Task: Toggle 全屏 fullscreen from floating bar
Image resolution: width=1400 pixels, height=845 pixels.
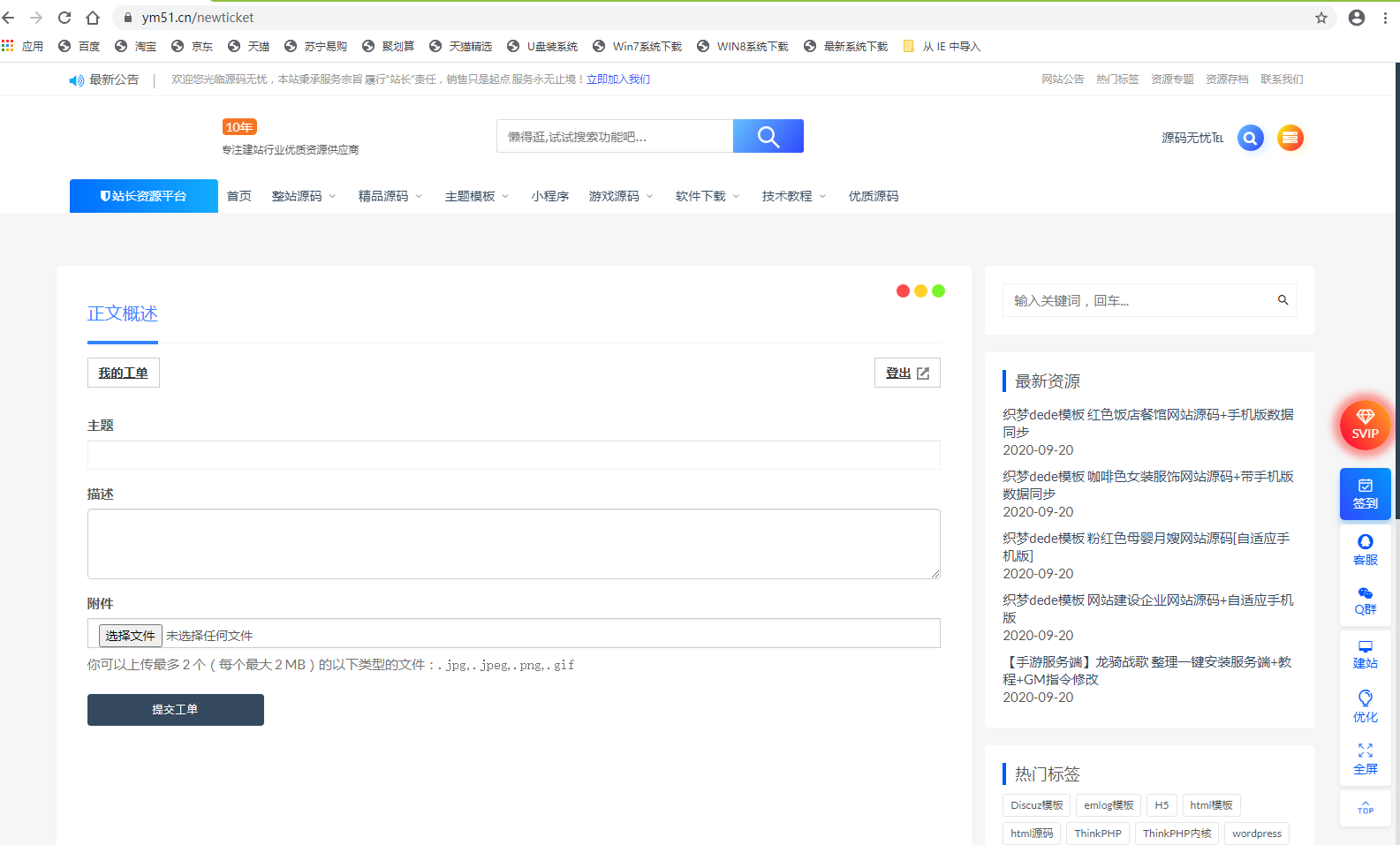Action: tap(1366, 758)
